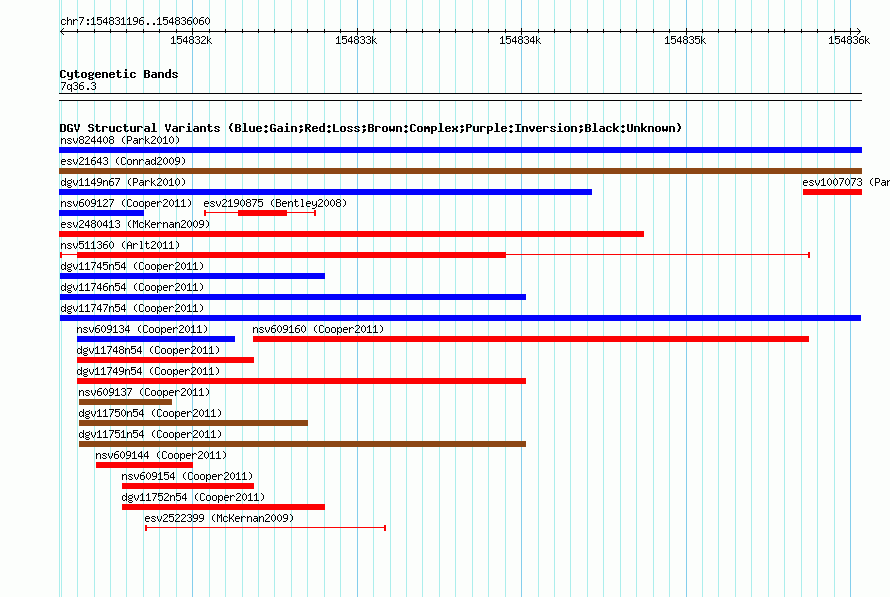Open the dgv11748n54 (Cooper2011) red bar

tap(165, 360)
